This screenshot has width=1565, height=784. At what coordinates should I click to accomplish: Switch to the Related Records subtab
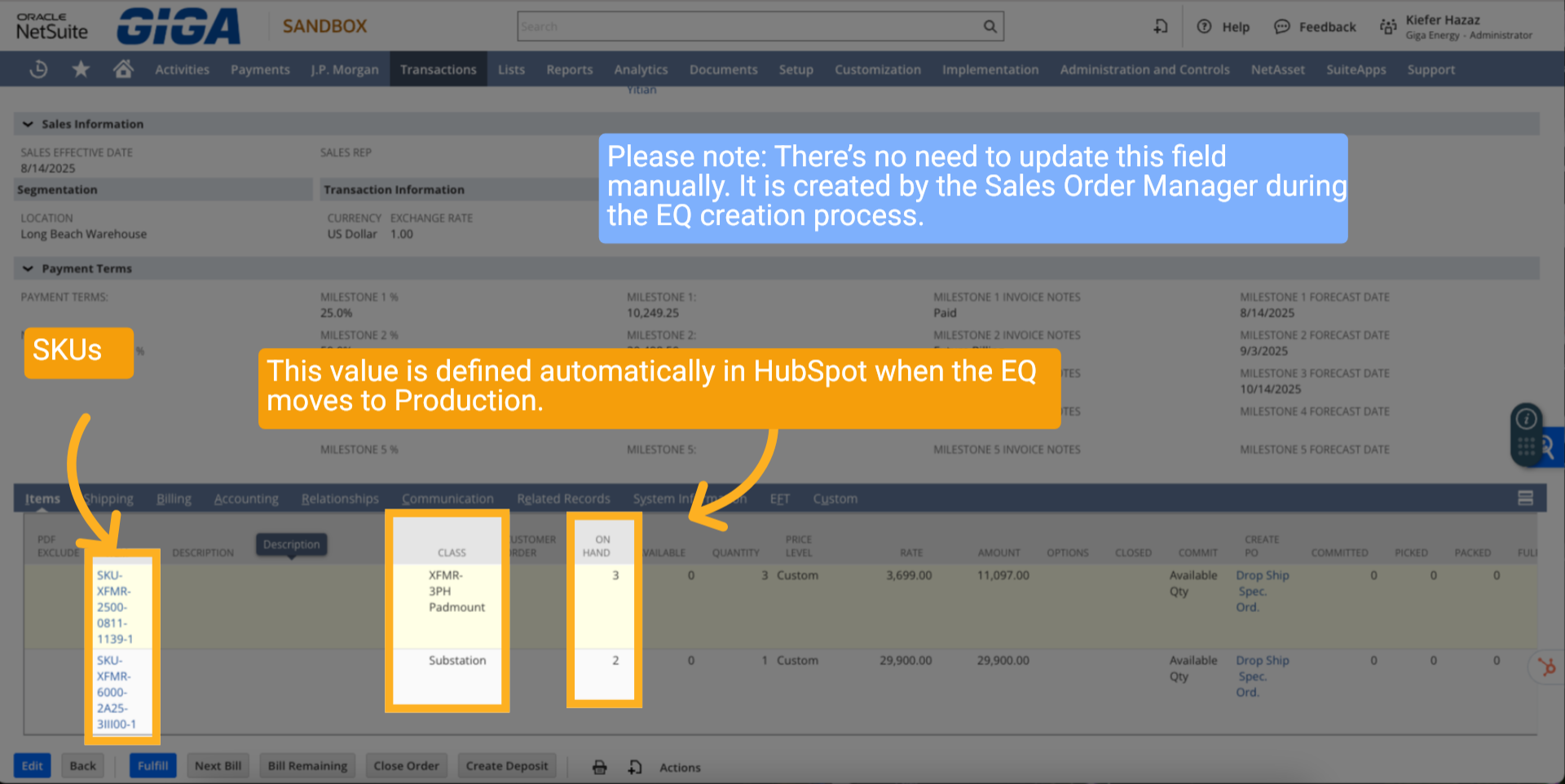coord(563,499)
